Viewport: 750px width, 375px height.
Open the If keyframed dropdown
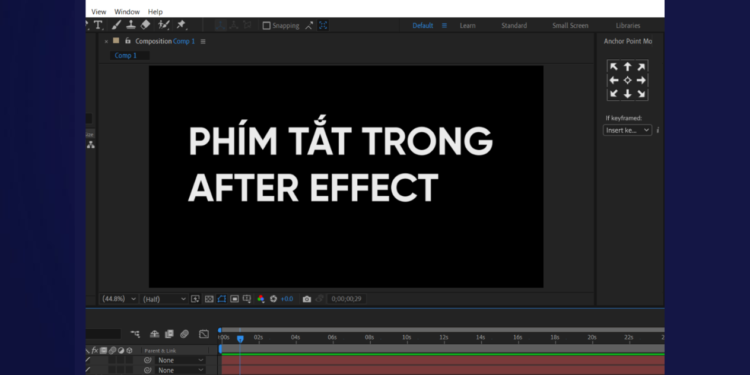coord(627,130)
